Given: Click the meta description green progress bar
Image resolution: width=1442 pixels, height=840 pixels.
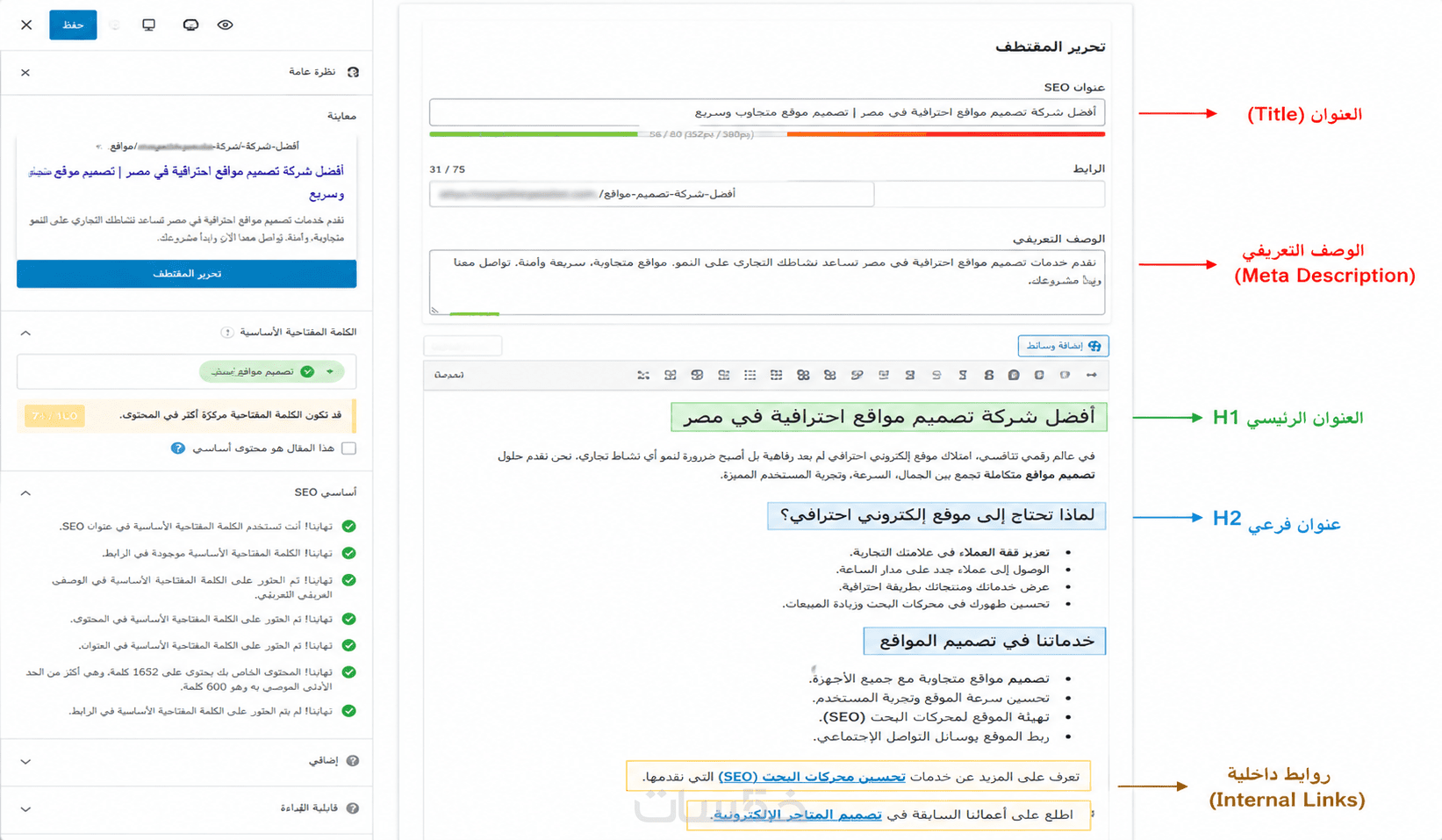Looking at the screenshot, I should coord(474,313).
